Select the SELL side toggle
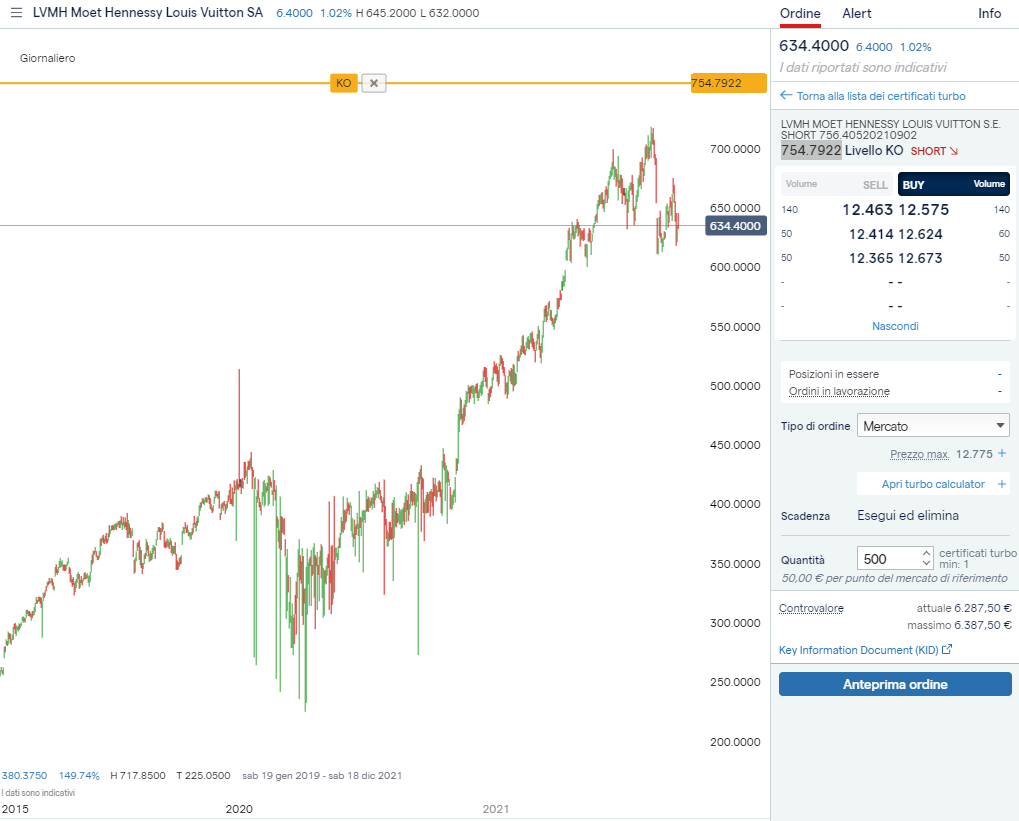This screenshot has height=821, width=1019. tap(836, 184)
